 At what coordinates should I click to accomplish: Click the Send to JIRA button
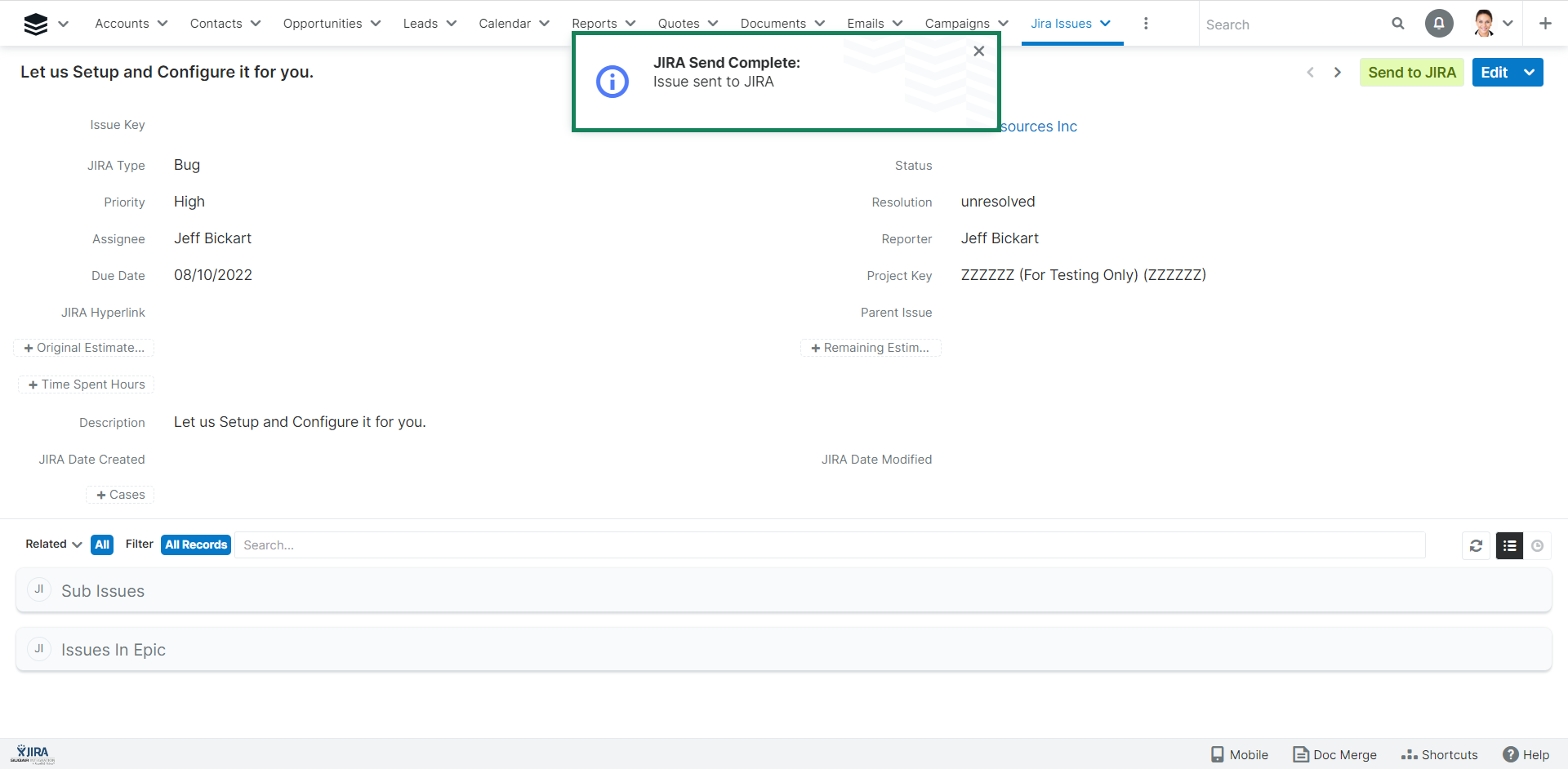pyautogui.click(x=1411, y=73)
